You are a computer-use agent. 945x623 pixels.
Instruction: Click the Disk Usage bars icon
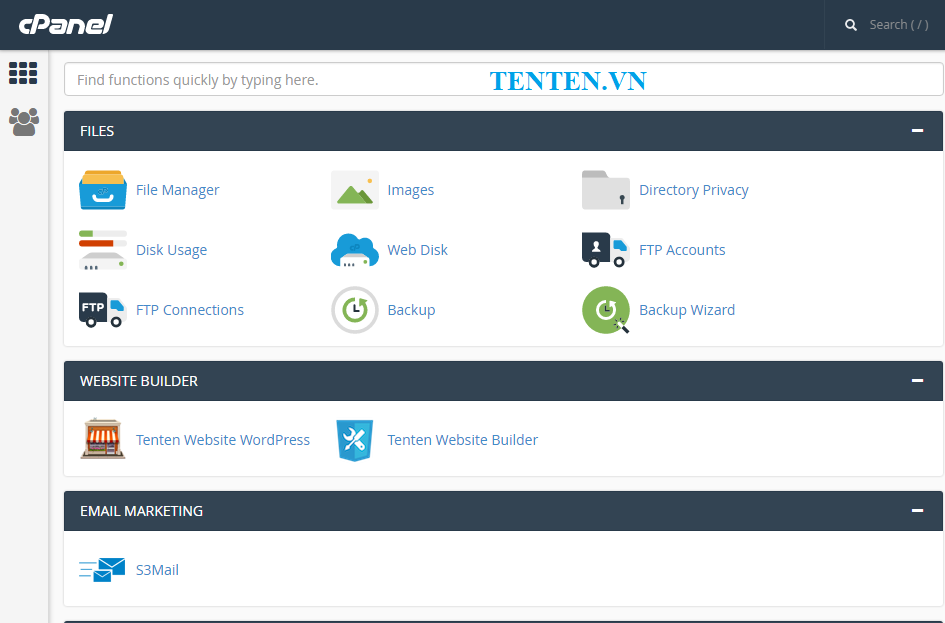pos(103,249)
